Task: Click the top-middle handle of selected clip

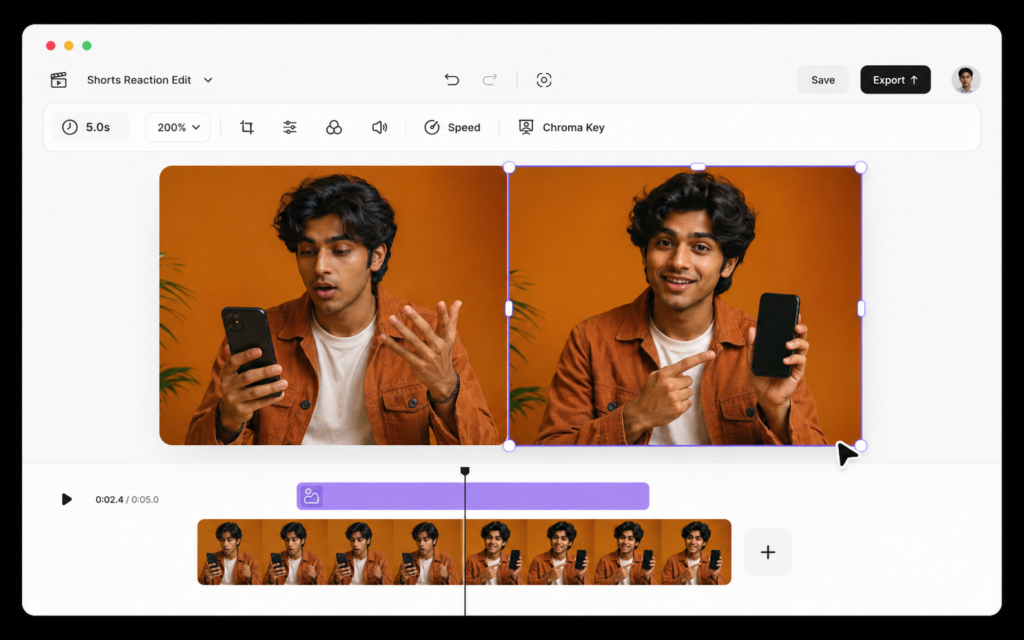Action: click(x=697, y=167)
